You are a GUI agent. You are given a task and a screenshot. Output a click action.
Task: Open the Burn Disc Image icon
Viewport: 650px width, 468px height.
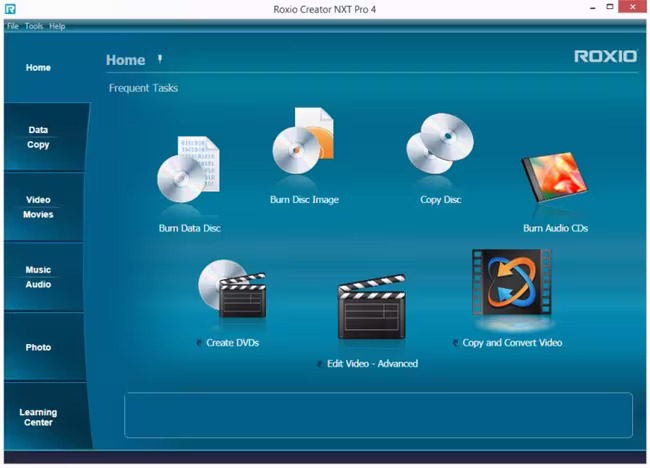(x=303, y=141)
